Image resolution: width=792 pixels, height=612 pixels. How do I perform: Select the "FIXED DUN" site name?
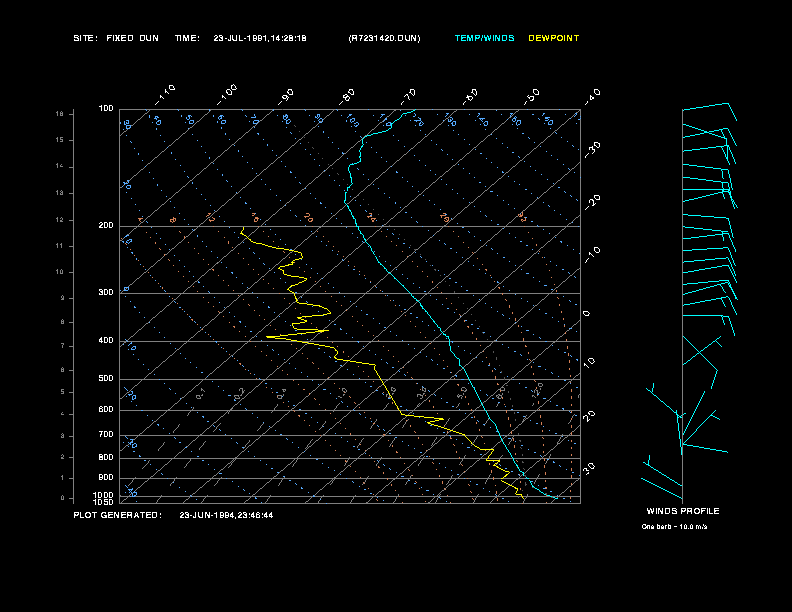132,38
